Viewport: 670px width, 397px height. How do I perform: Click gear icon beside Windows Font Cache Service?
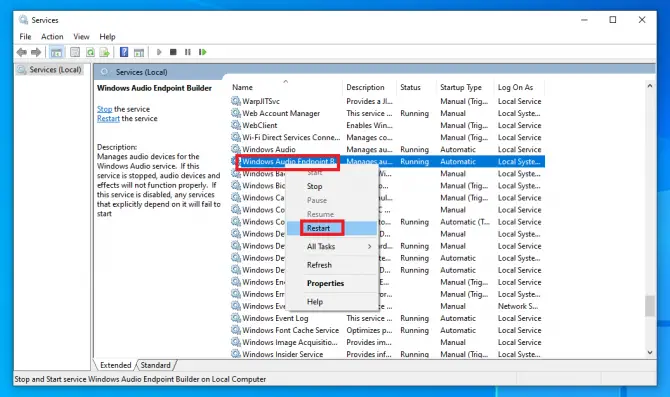[x=235, y=330]
